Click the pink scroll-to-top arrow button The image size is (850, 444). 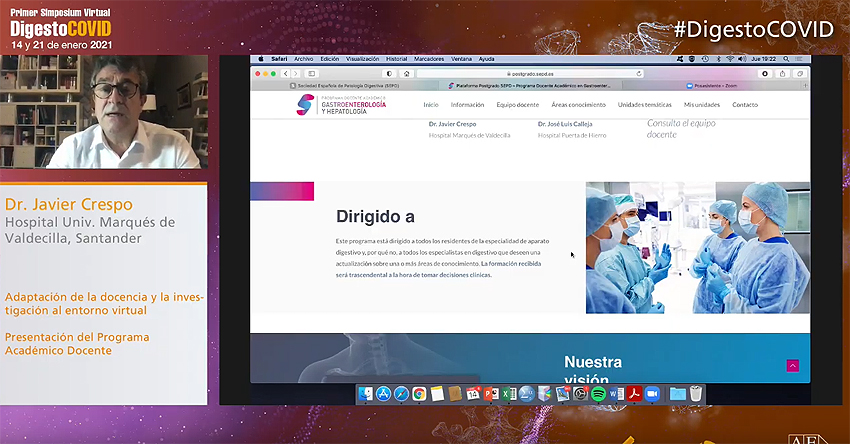coord(793,366)
